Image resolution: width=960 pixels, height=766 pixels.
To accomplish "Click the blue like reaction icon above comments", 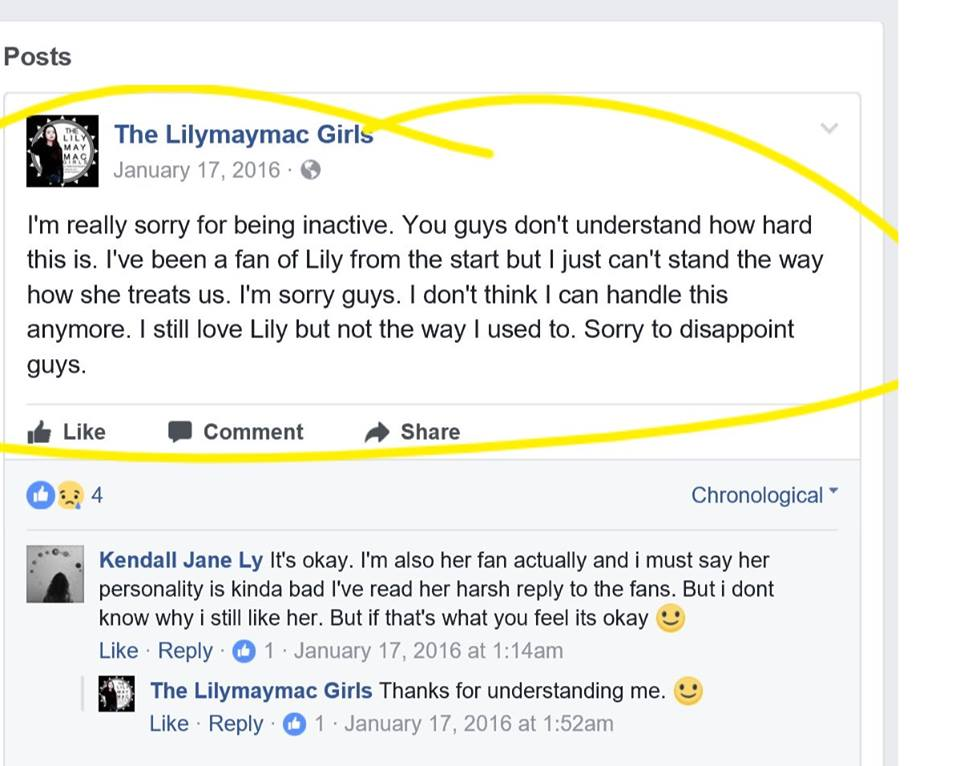I will pyautogui.click(x=40, y=494).
